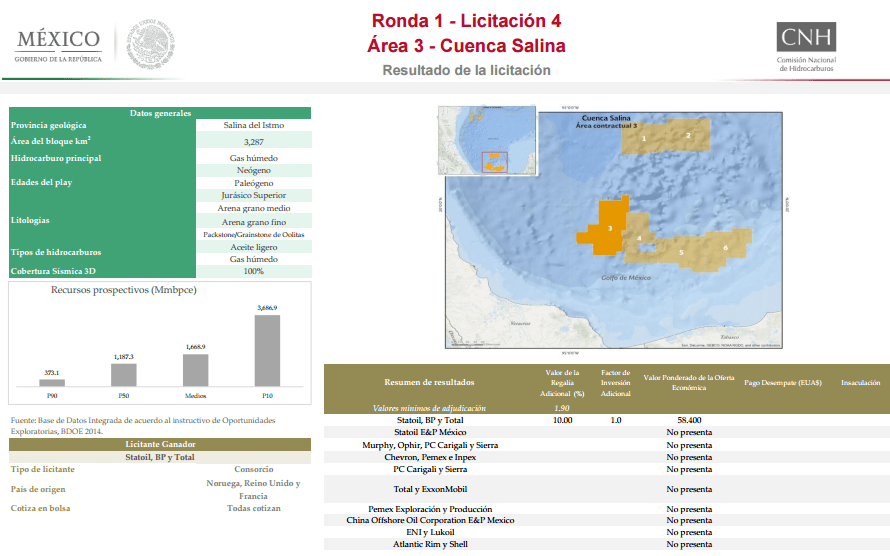Click the 'Consorcio' value

(x=254, y=469)
